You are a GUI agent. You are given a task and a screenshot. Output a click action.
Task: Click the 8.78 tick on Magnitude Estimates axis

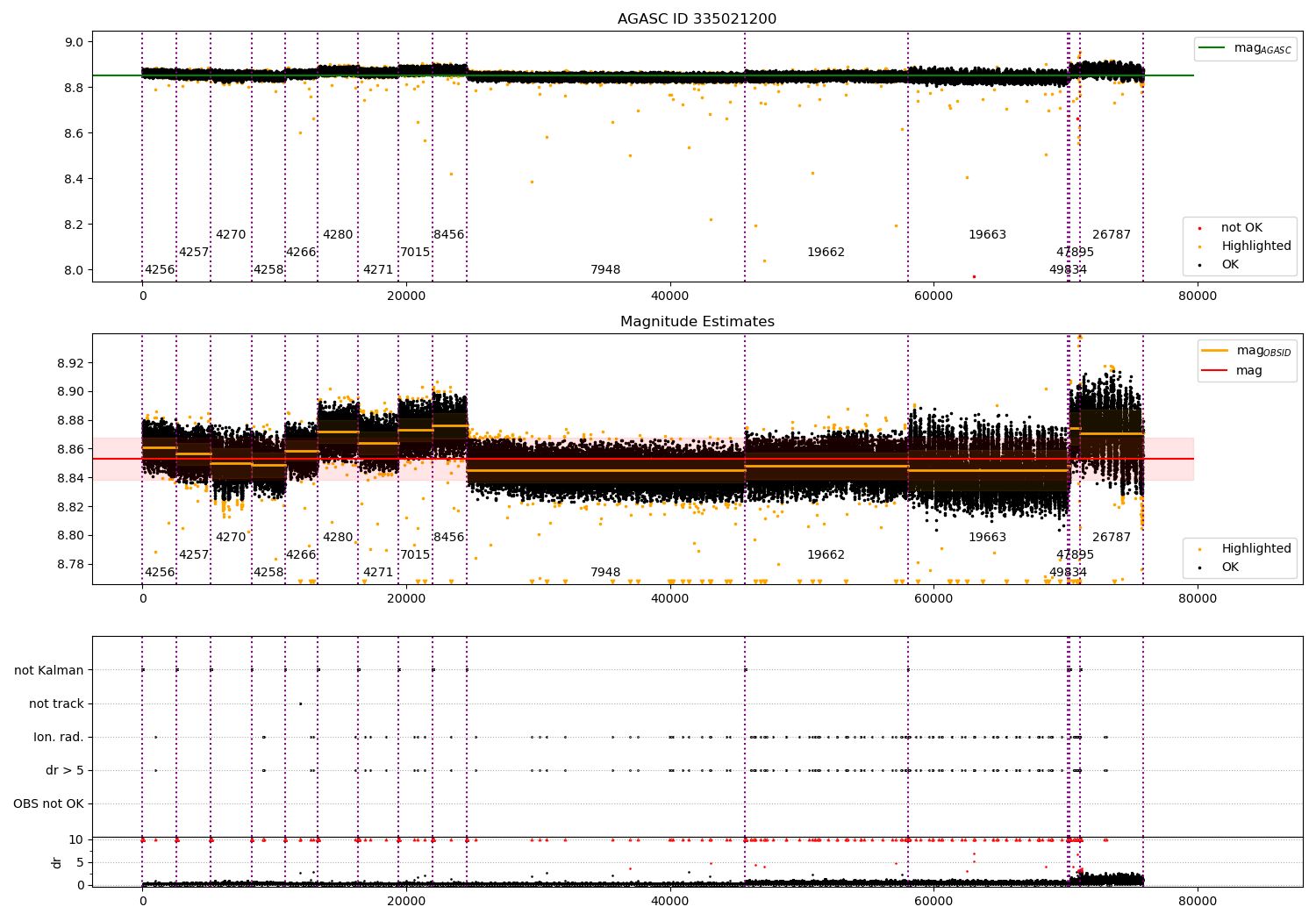[x=71, y=564]
